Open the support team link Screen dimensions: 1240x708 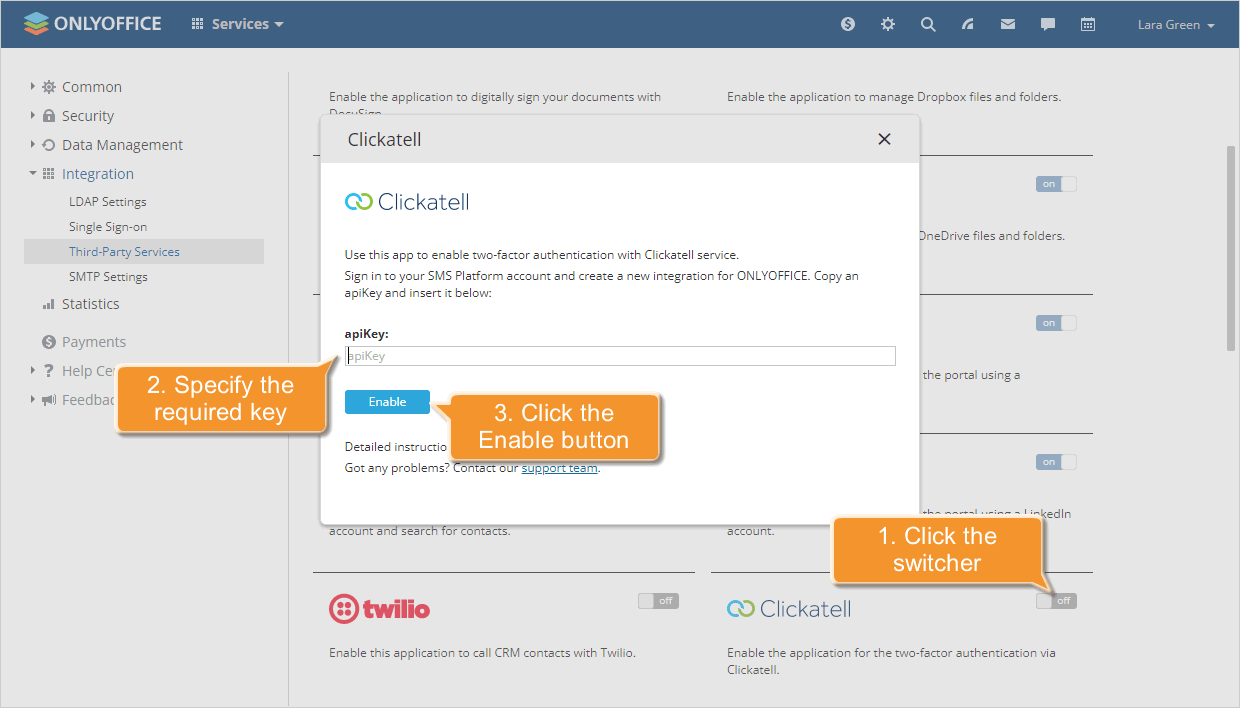pyautogui.click(x=559, y=467)
